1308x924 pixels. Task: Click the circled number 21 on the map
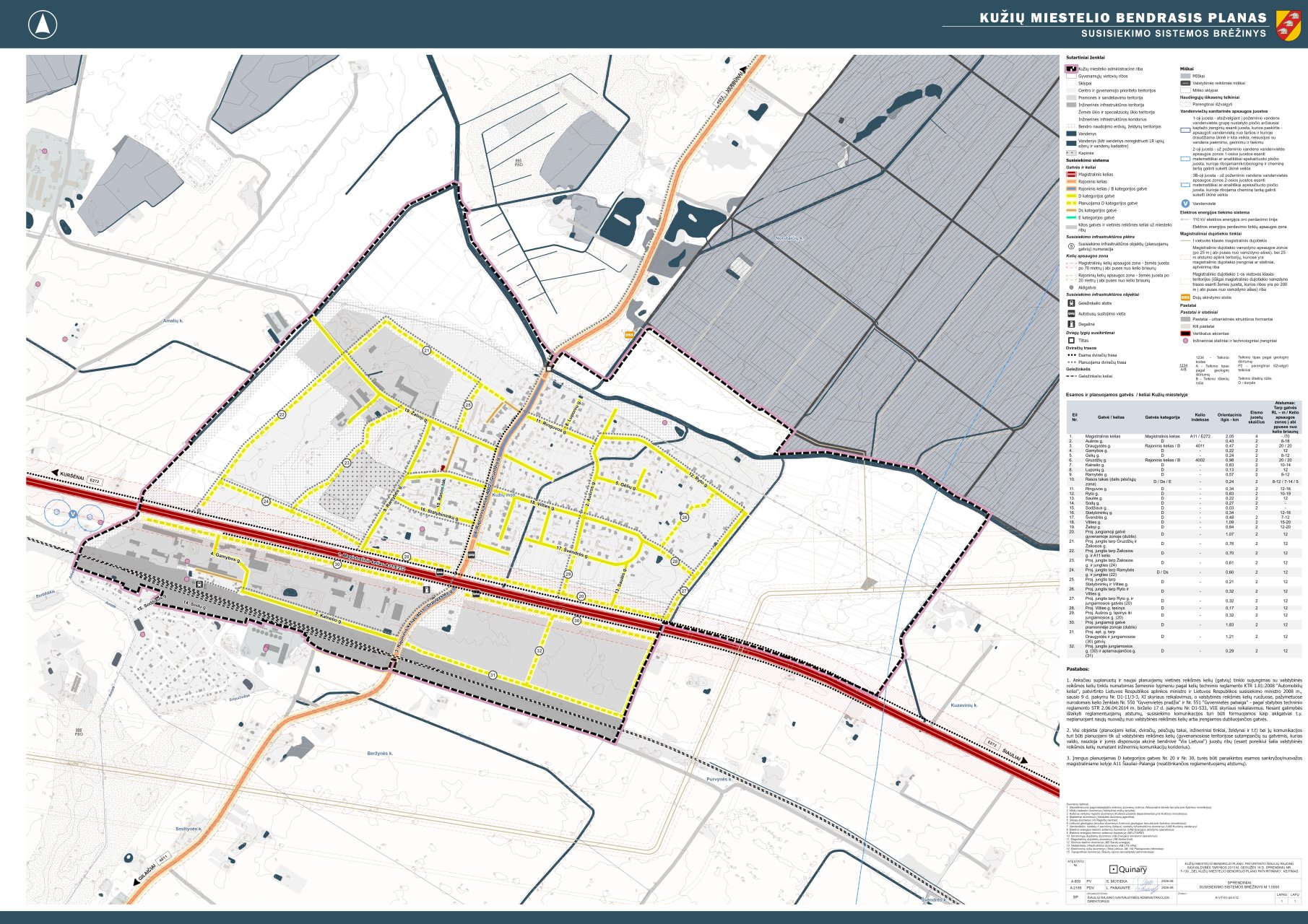click(x=427, y=351)
